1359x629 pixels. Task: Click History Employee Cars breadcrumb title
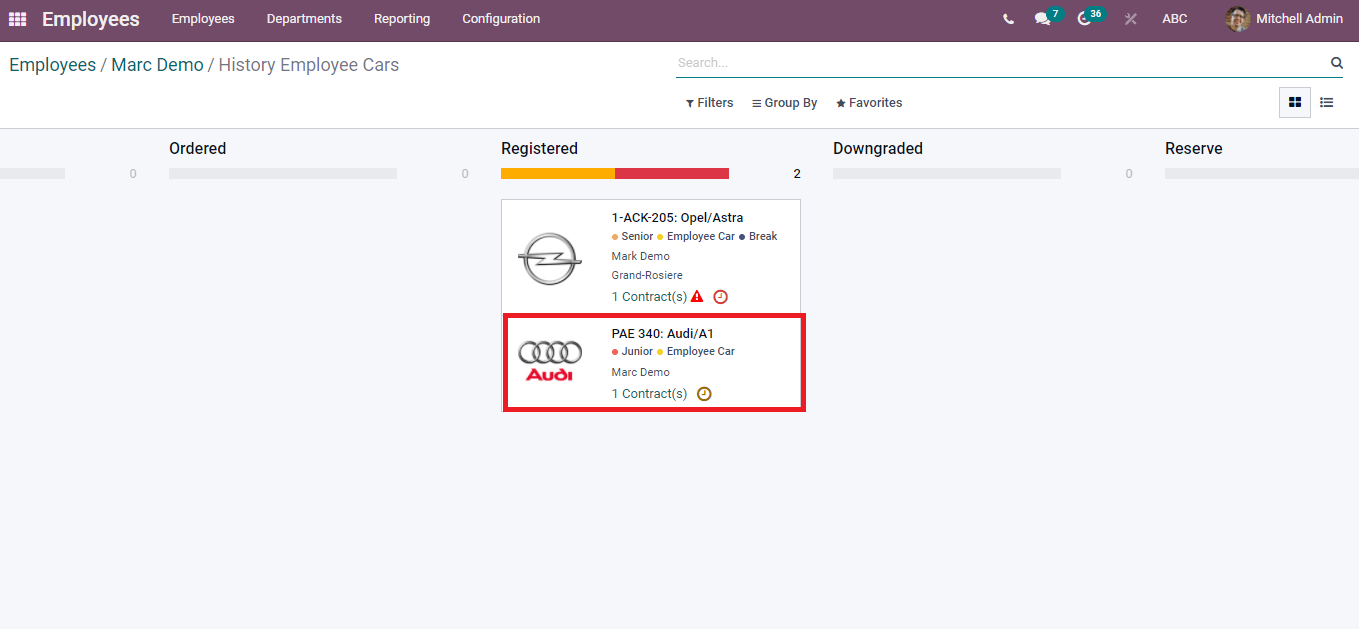click(x=309, y=65)
